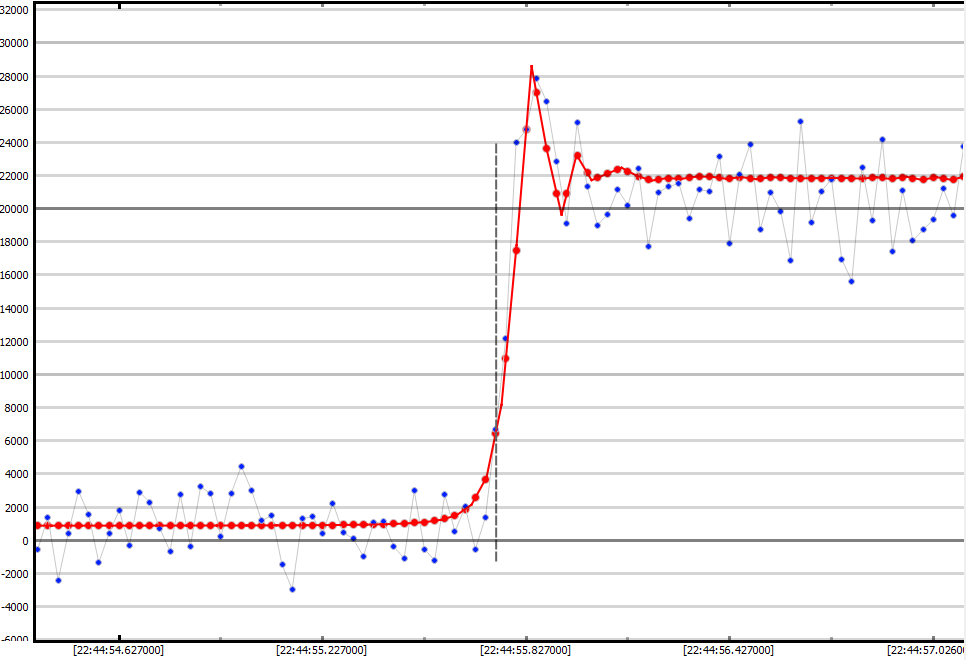Select the first red point at the left edge
The width and height of the screenshot is (966, 660).
pos(38,525)
